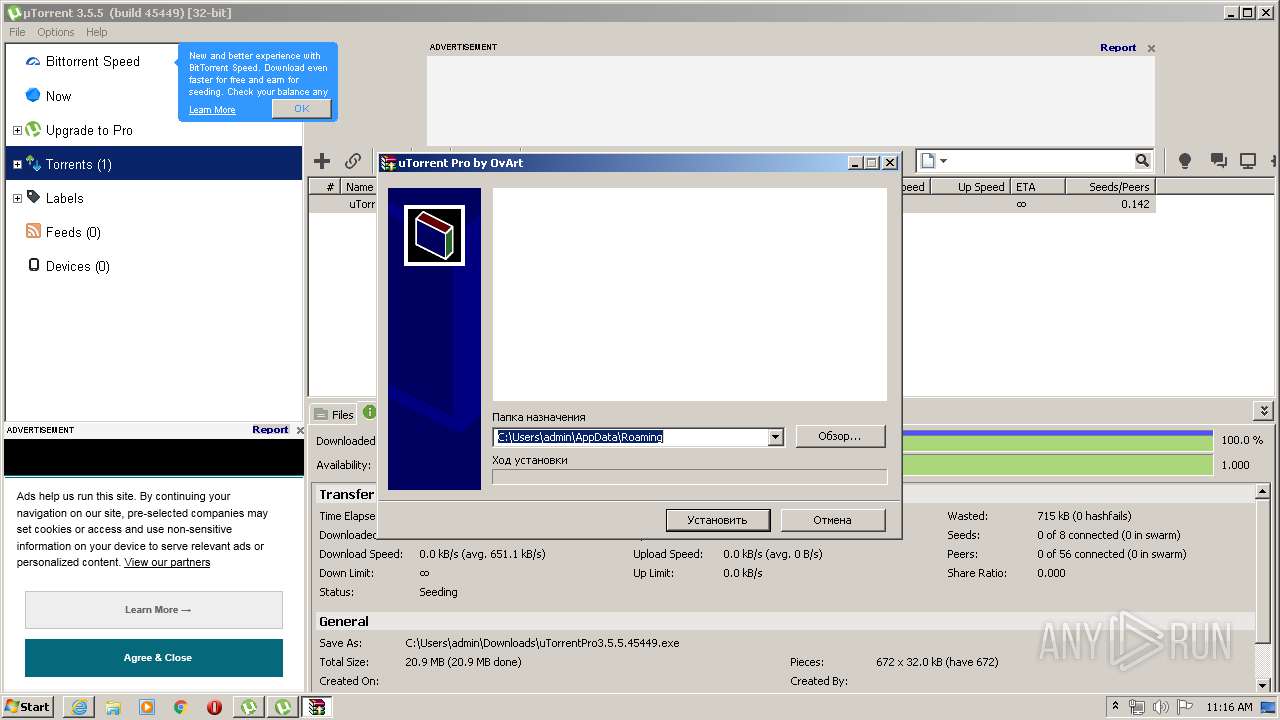Click the search magnifier icon in toolbar
This screenshot has height=720, width=1280.
[1142, 161]
